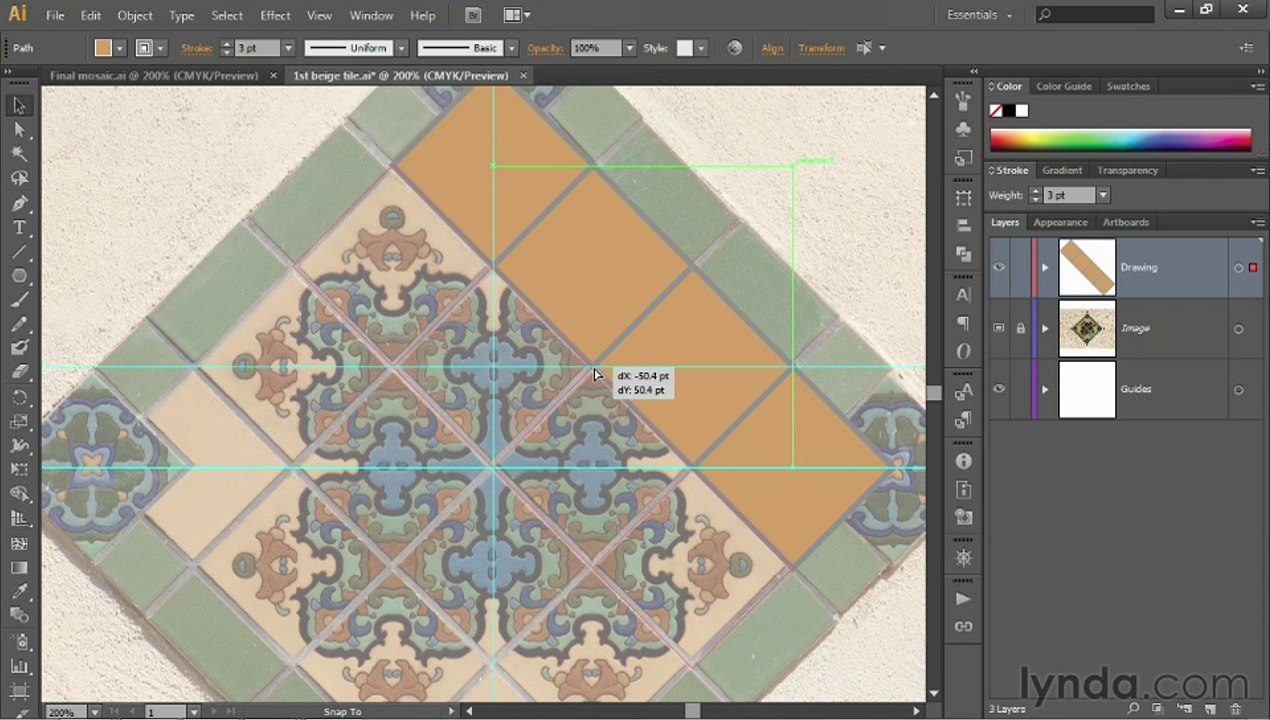Image resolution: width=1270 pixels, height=720 pixels.
Task: Toggle visibility of the Image layer
Action: coord(999,328)
